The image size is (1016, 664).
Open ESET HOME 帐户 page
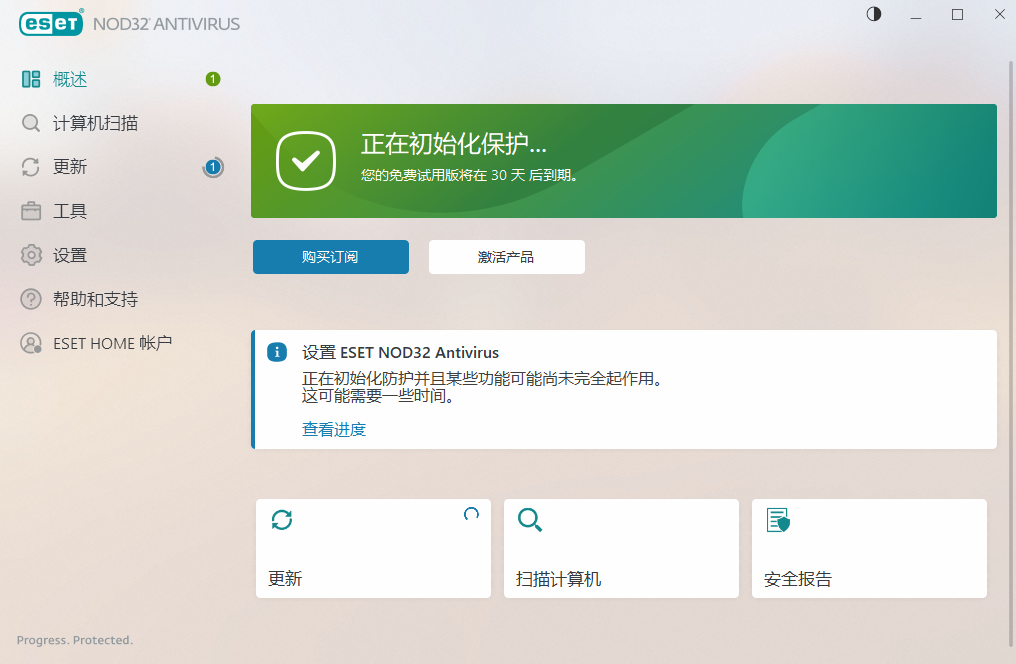112,343
